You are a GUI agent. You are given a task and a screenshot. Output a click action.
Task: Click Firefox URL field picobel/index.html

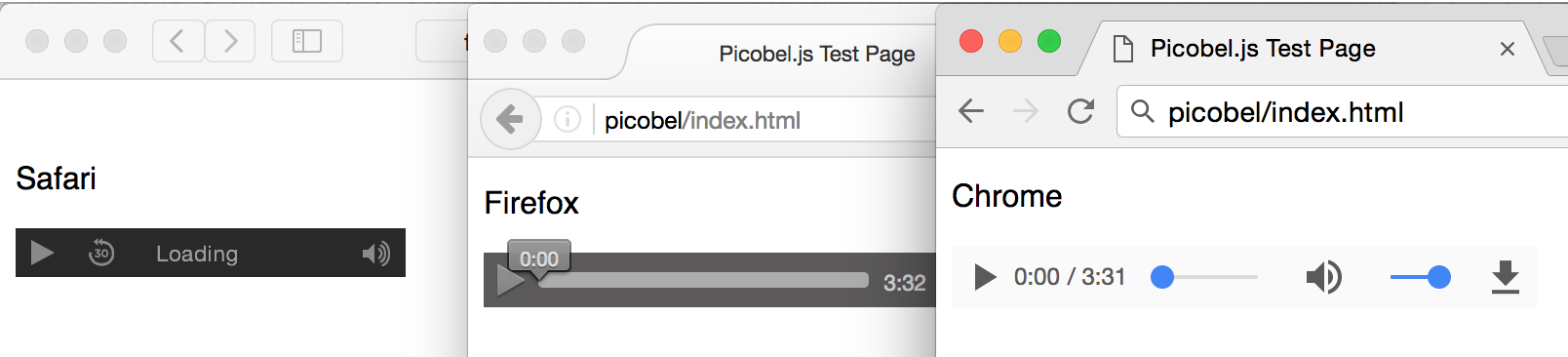(x=702, y=120)
